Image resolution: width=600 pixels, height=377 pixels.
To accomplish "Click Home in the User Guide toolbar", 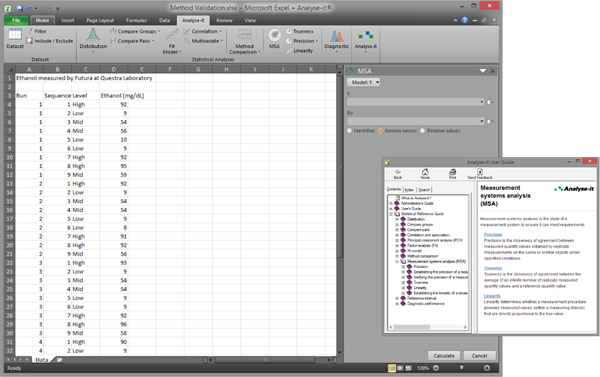I will coord(425,174).
